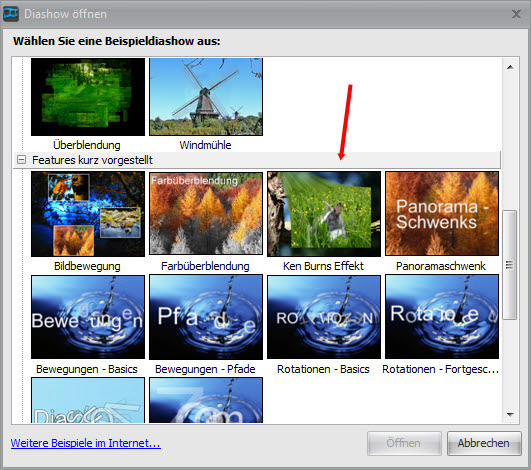Click the scrollbar up arrow
Viewport: 531px width, 470px height.
click(510, 67)
